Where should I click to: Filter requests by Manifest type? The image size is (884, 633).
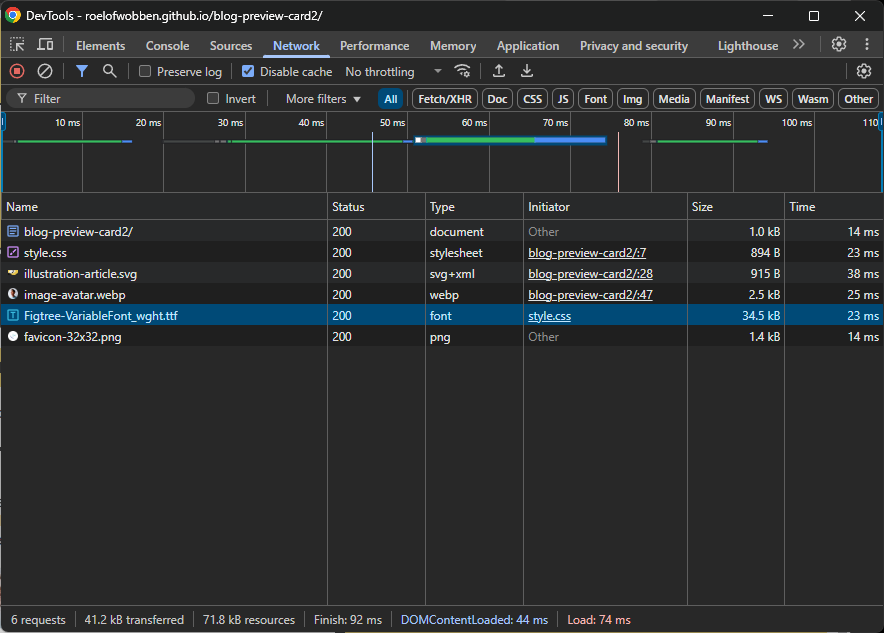727,99
